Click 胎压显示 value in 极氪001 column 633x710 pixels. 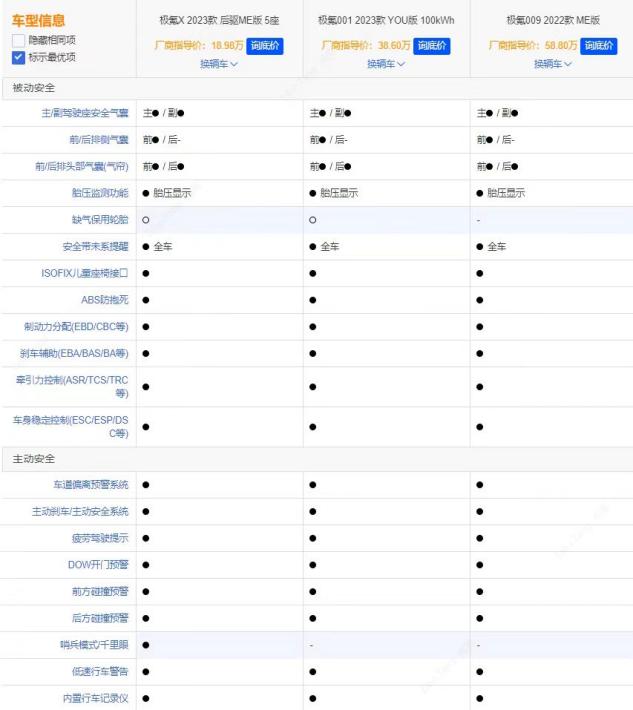[339, 193]
